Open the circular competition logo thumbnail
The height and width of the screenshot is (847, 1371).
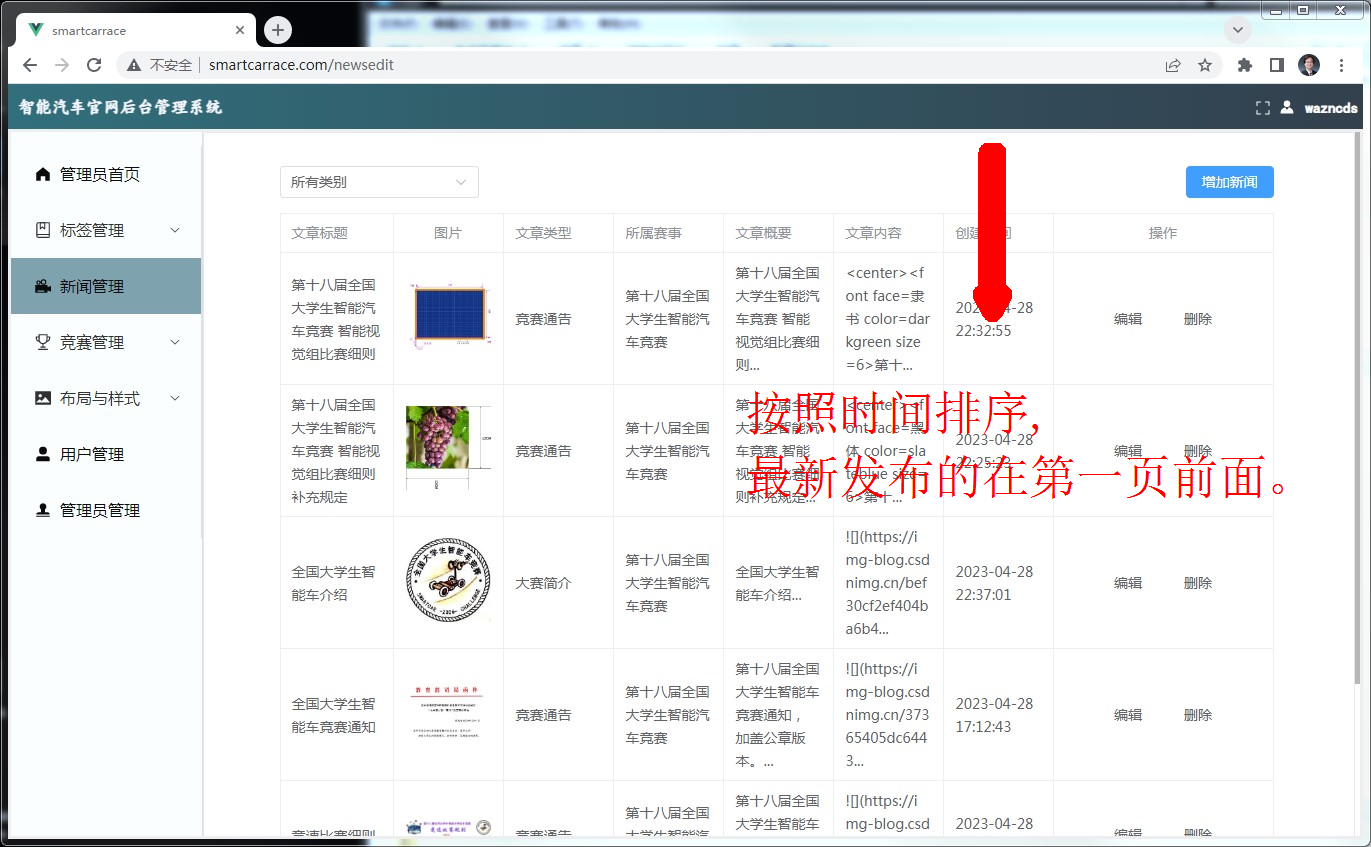448,582
